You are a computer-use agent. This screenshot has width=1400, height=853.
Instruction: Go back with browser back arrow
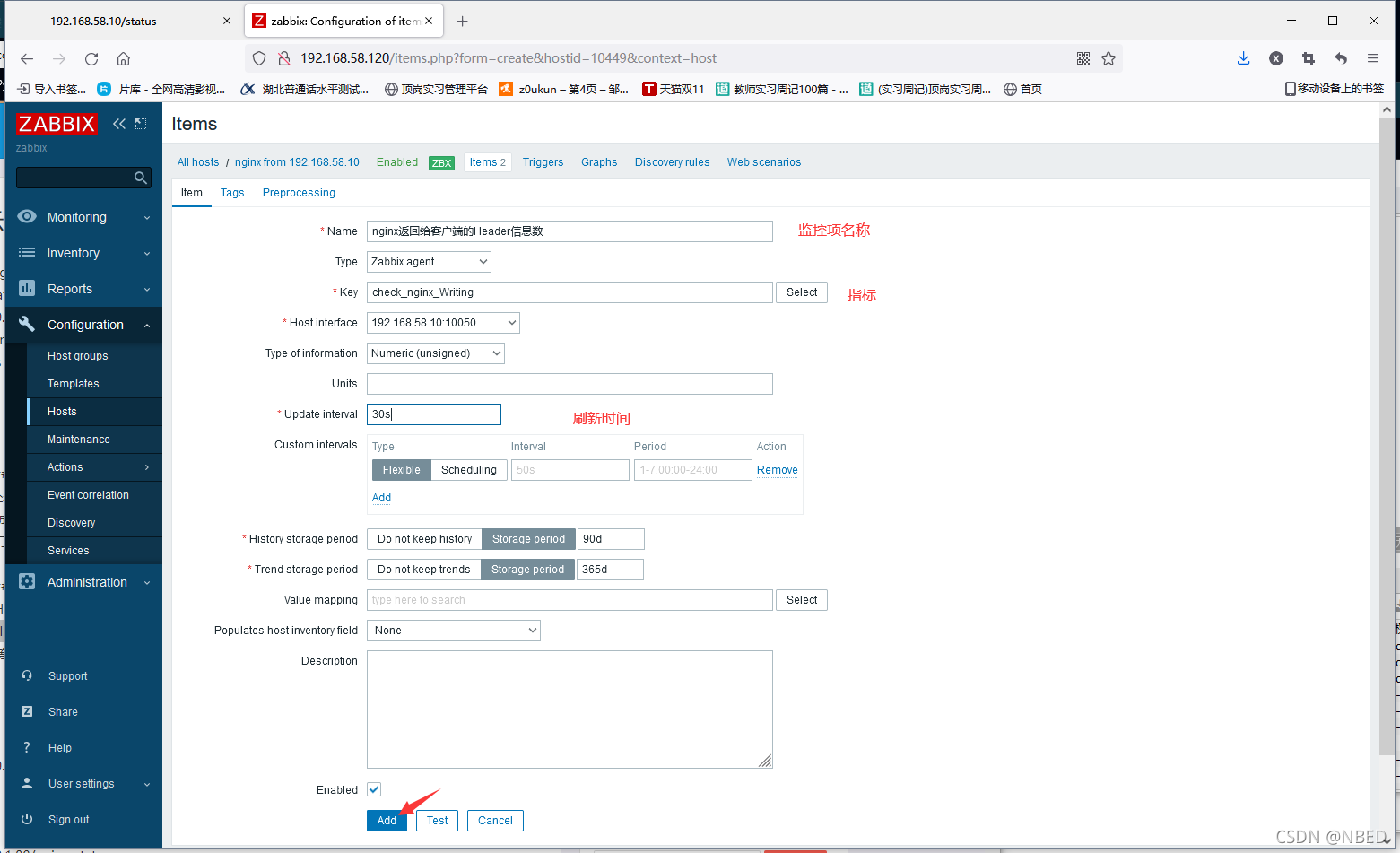click(x=27, y=58)
